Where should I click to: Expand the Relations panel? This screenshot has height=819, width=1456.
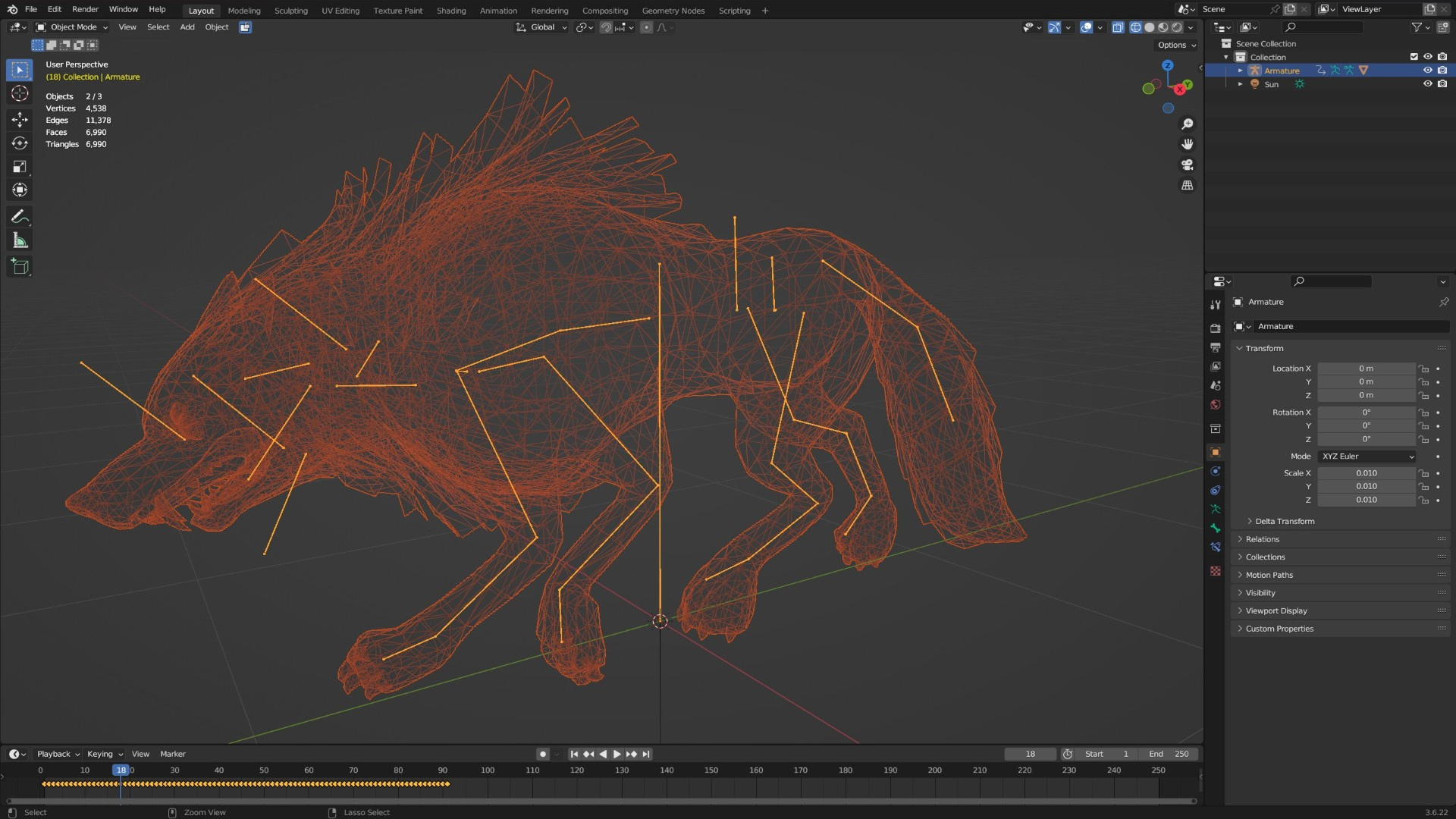click(x=1262, y=539)
